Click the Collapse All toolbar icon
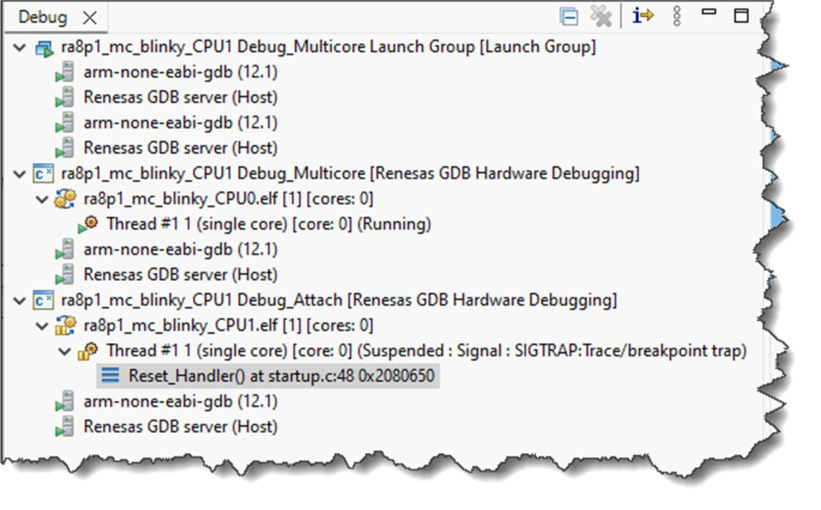Image resolution: width=821 pixels, height=510 pixels. [x=569, y=17]
